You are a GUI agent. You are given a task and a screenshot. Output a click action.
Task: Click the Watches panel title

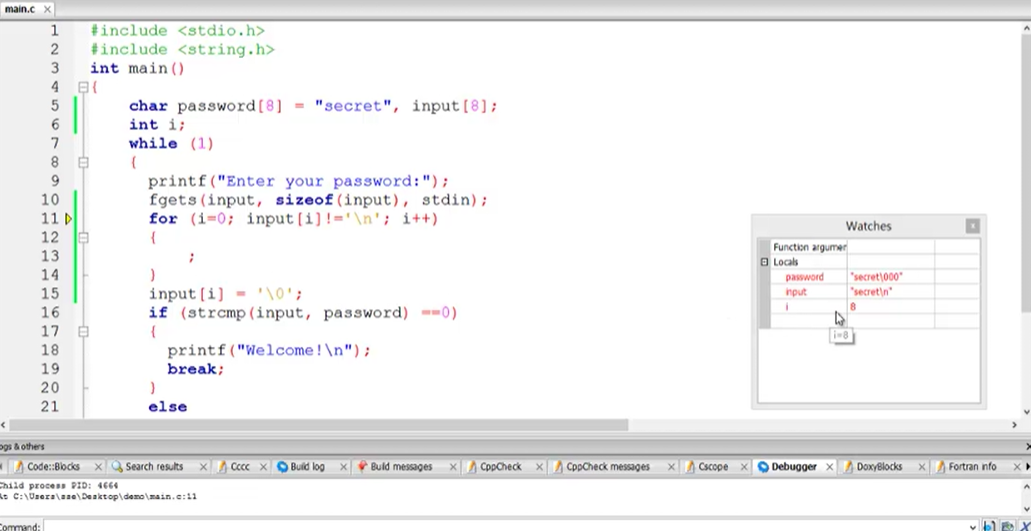coord(868,226)
